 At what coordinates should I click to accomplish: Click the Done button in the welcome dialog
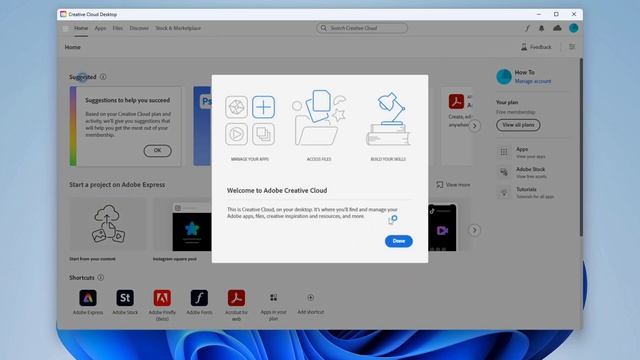coord(398,241)
